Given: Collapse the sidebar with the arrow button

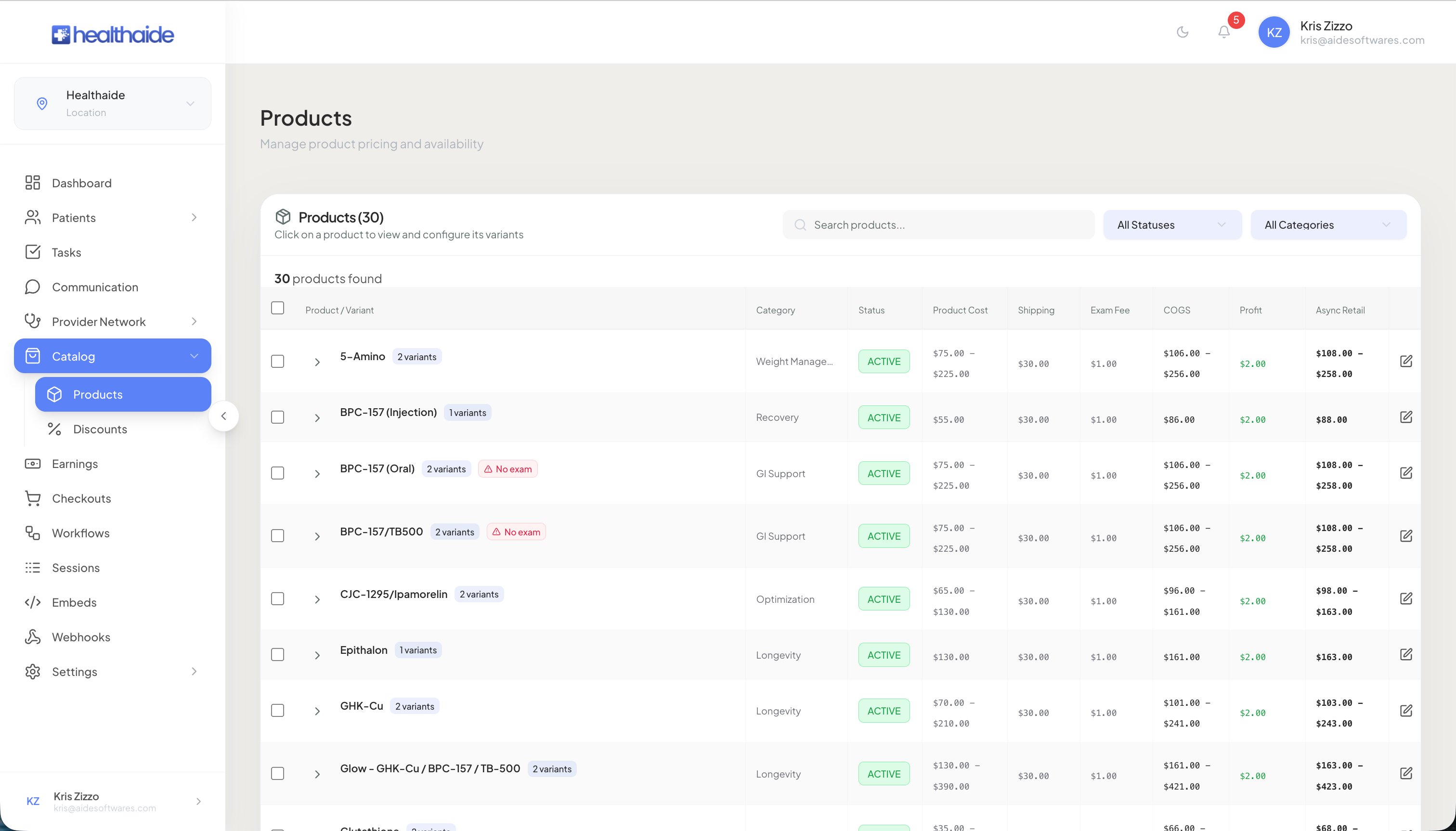Looking at the screenshot, I should tap(224, 416).
